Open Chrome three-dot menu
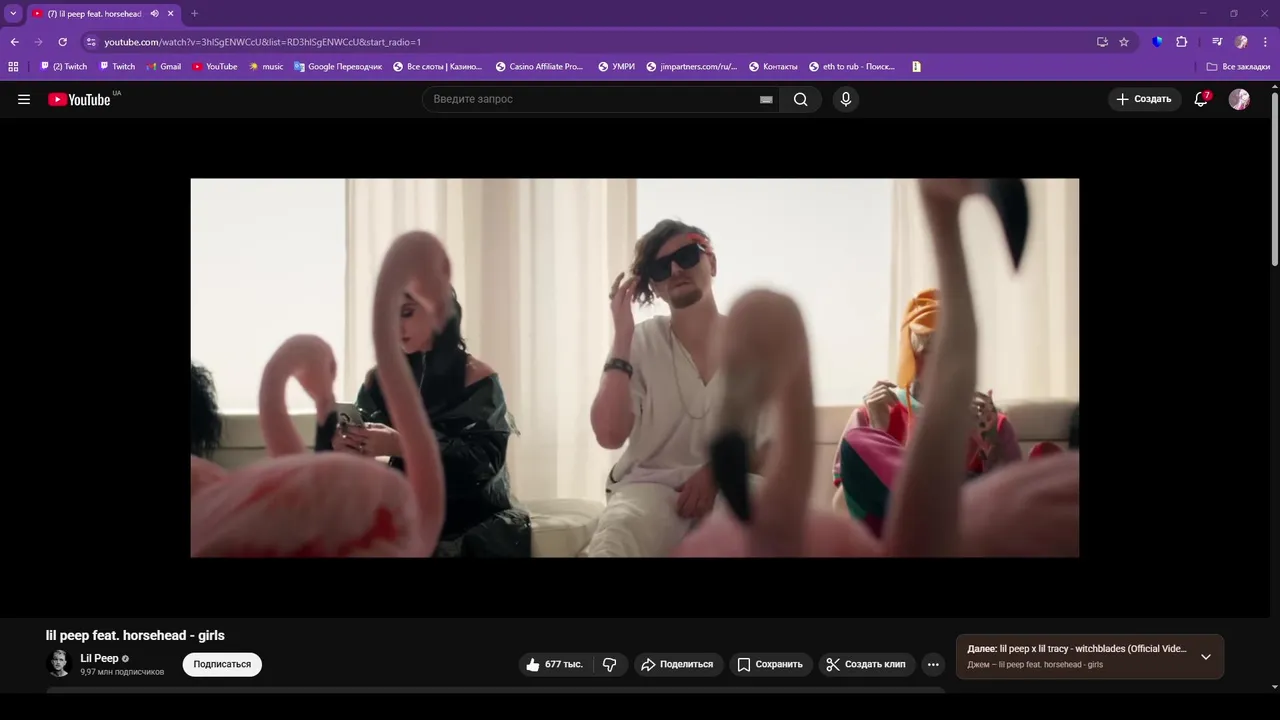 click(1264, 42)
